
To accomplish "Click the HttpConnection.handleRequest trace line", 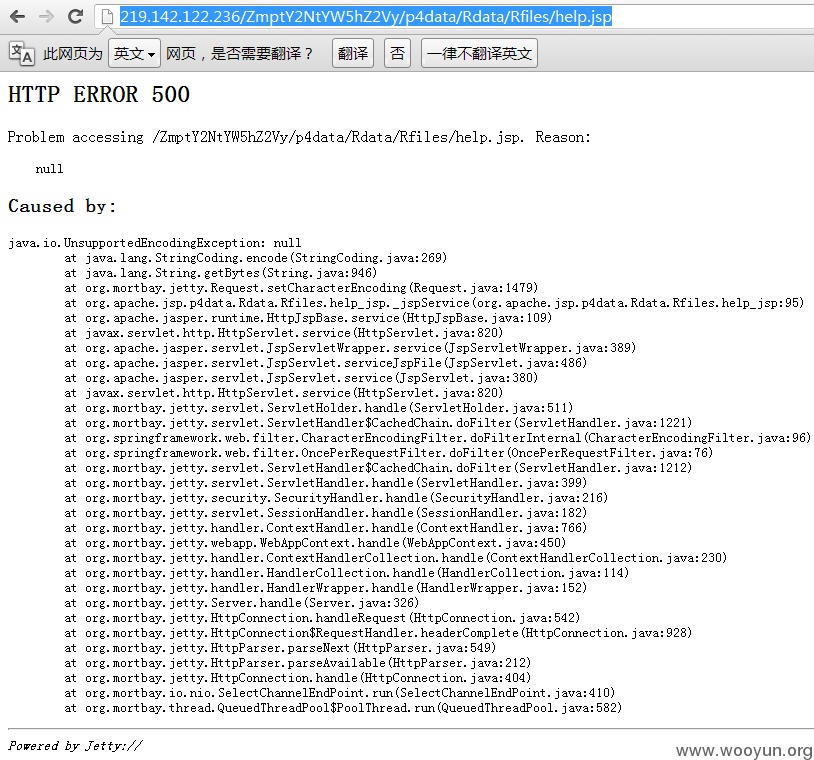I will [322, 619].
